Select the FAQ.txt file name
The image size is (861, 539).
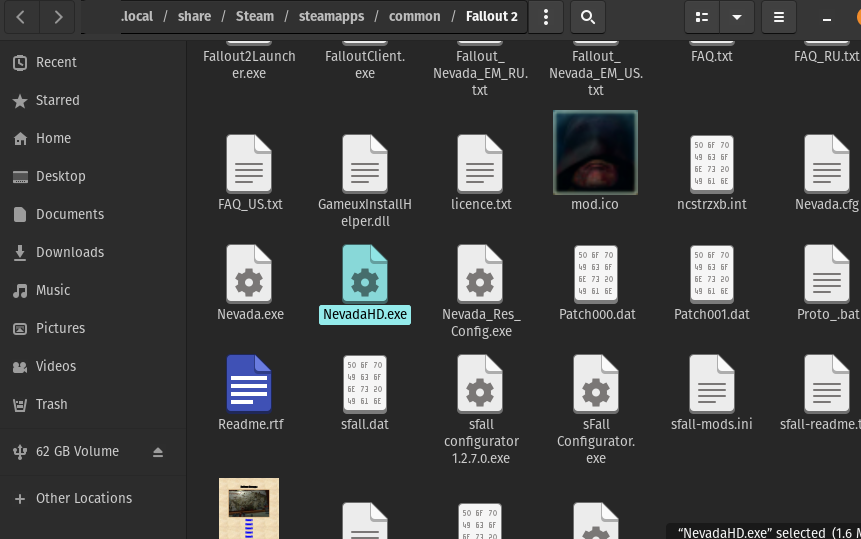pyautogui.click(x=712, y=56)
